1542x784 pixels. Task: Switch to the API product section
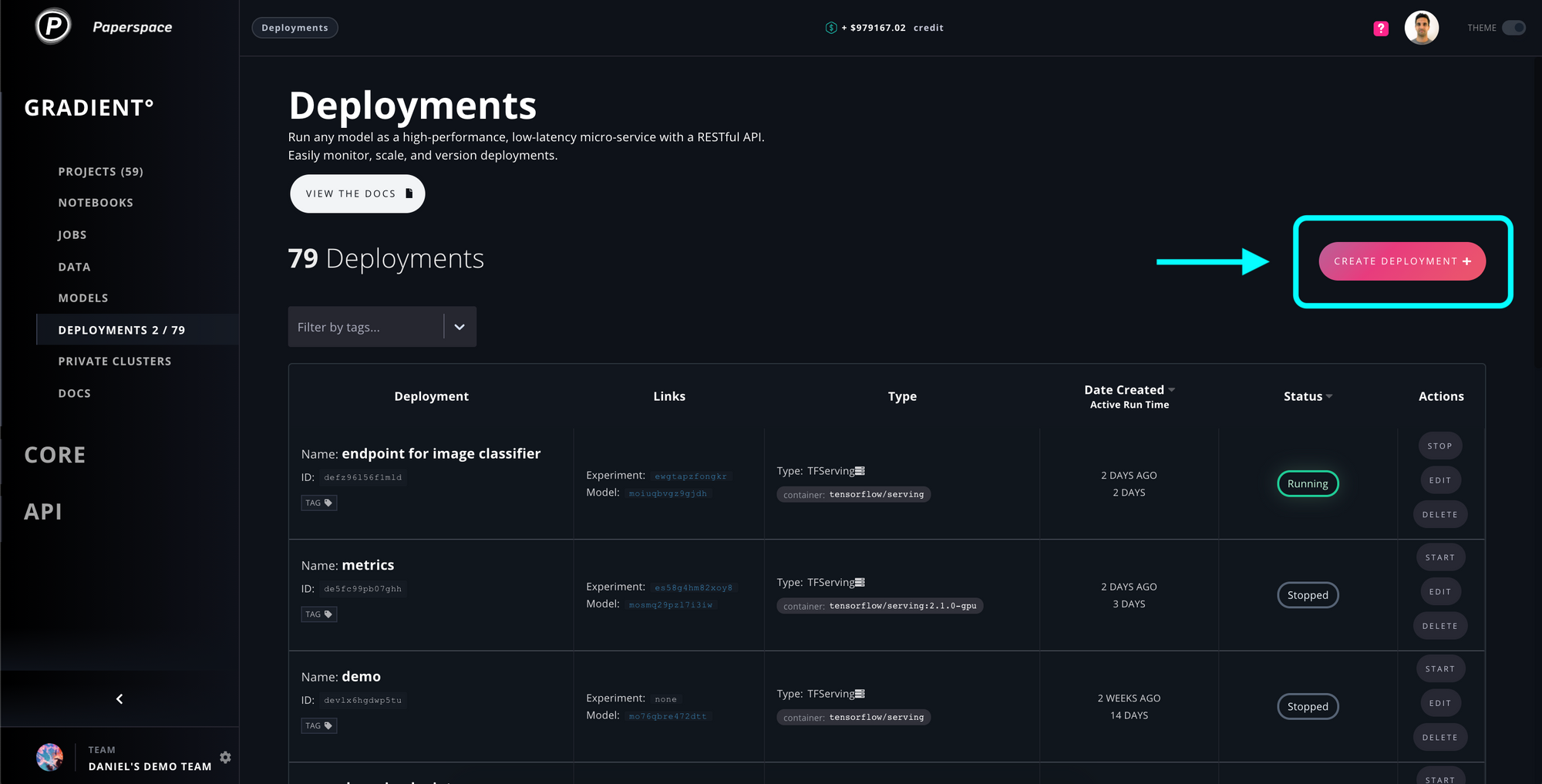click(x=43, y=512)
